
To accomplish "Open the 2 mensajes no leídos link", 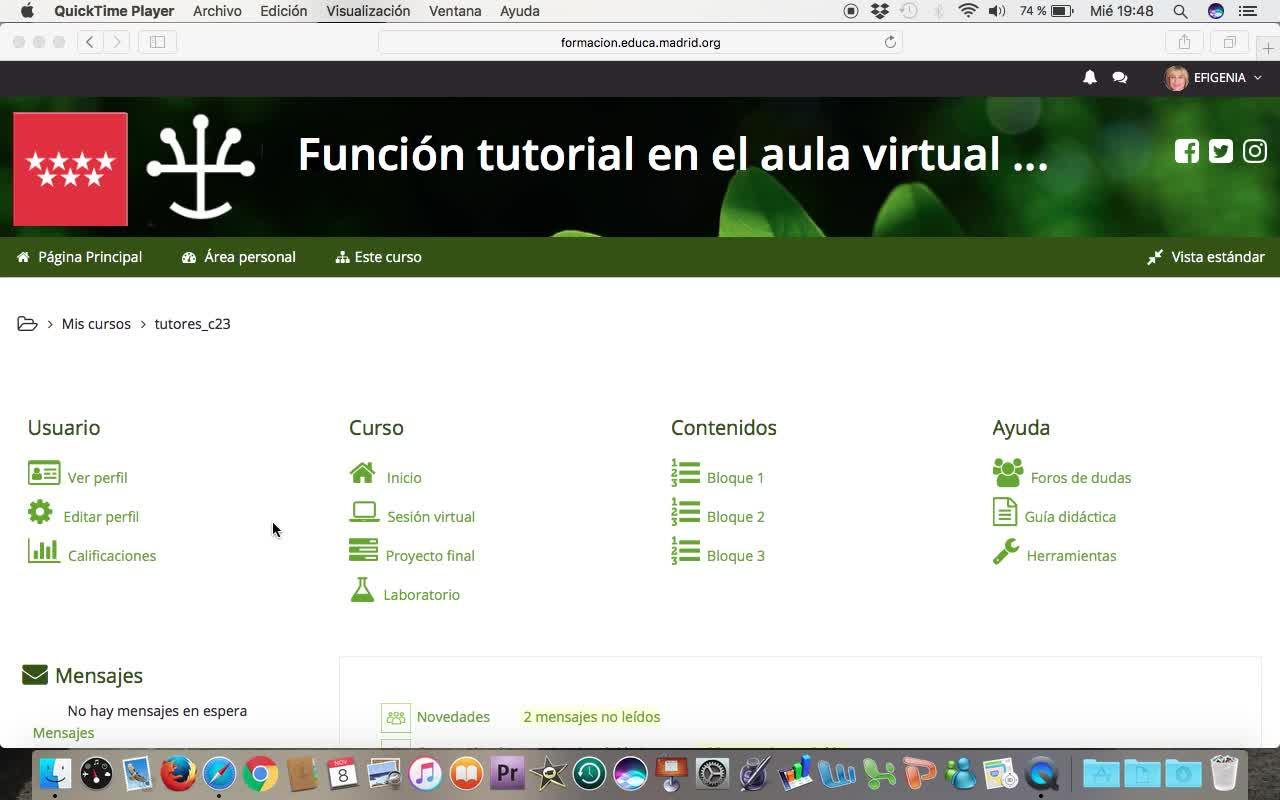I will [x=592, y=717].
